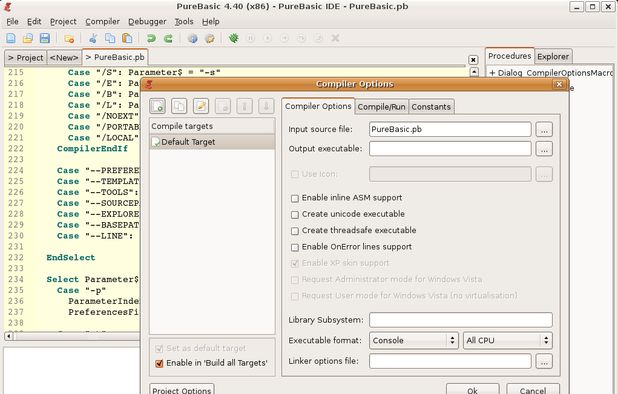Open the Help menu
Image resolution: width=618 pixels, height=394 pixels.
coord(210,22)
